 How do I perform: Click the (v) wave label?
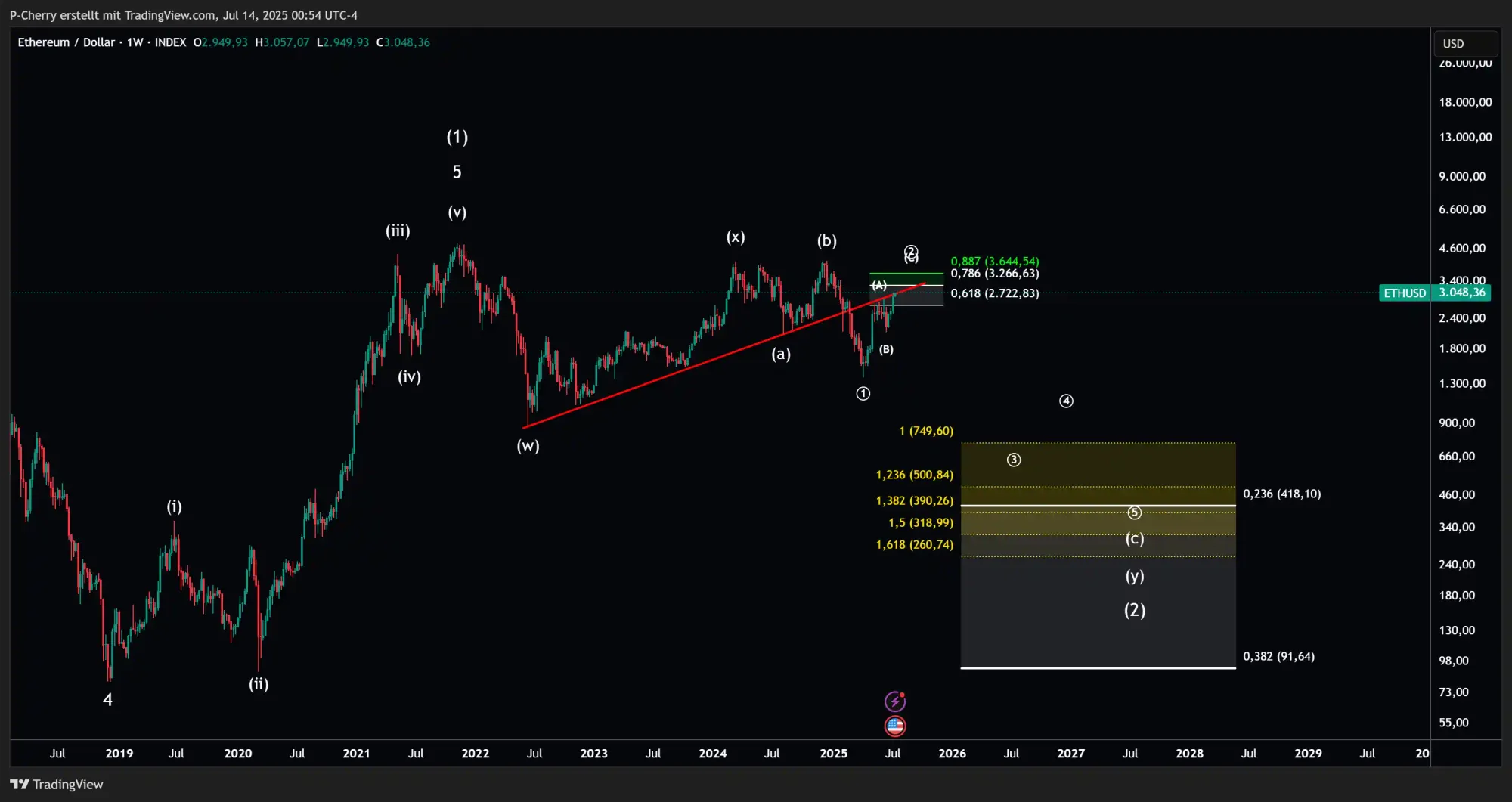click(457, 212)
